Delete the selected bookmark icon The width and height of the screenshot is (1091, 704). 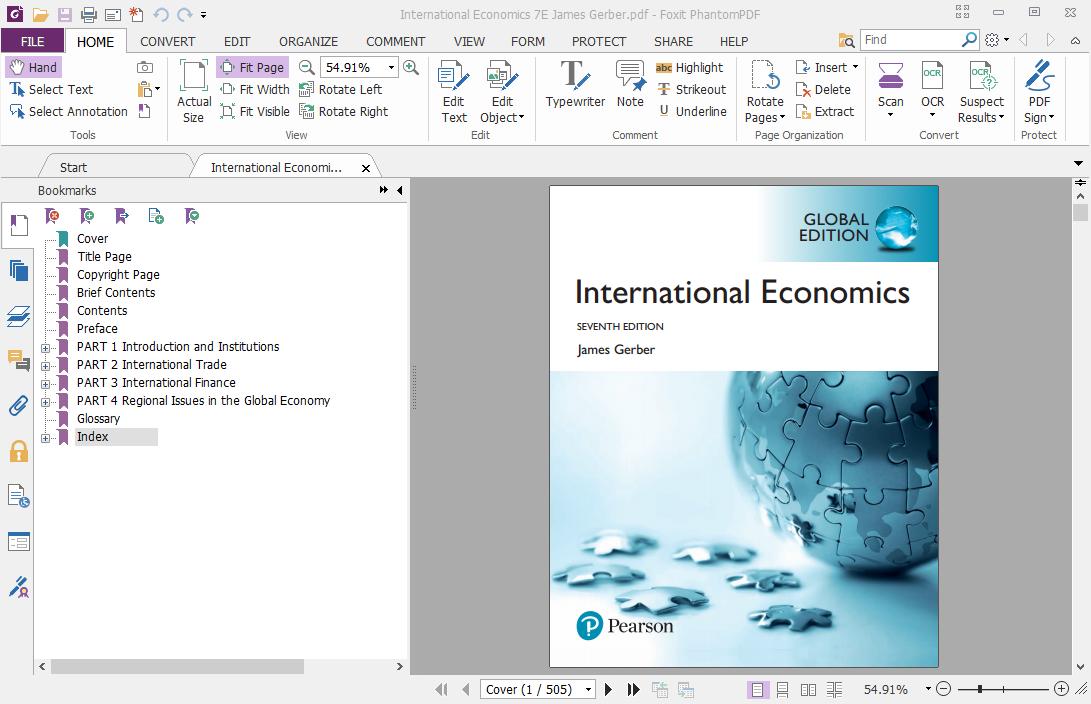pos(52,216)
